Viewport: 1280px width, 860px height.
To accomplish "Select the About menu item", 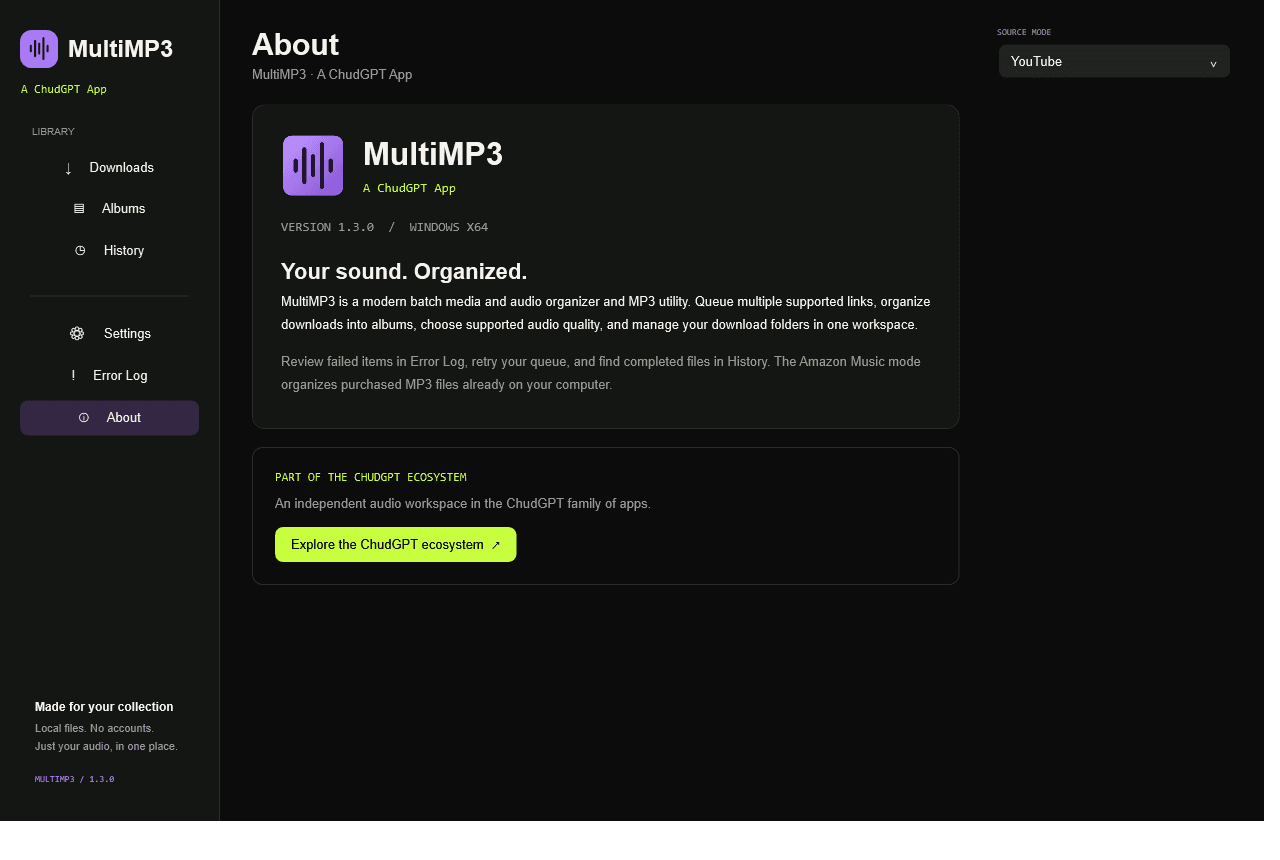I will (109, 418).
